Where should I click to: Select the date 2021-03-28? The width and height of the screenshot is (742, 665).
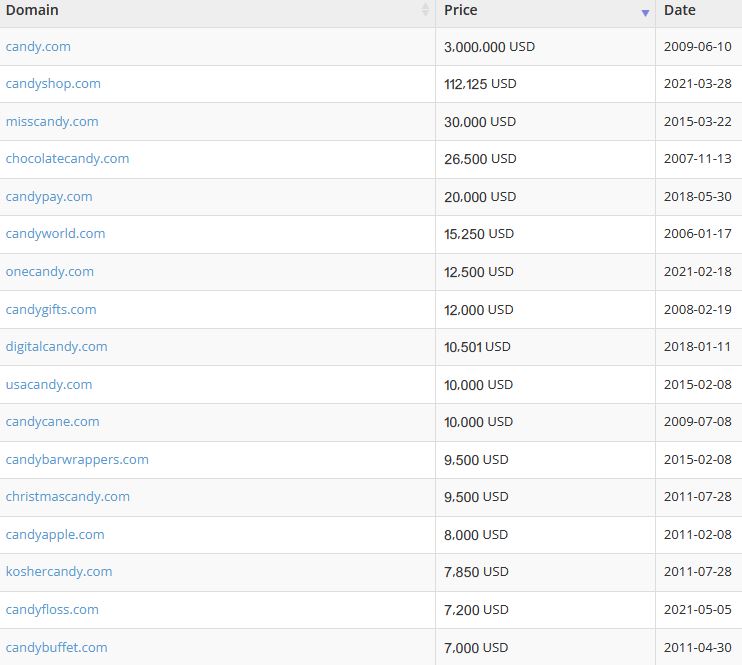point(698,84)
